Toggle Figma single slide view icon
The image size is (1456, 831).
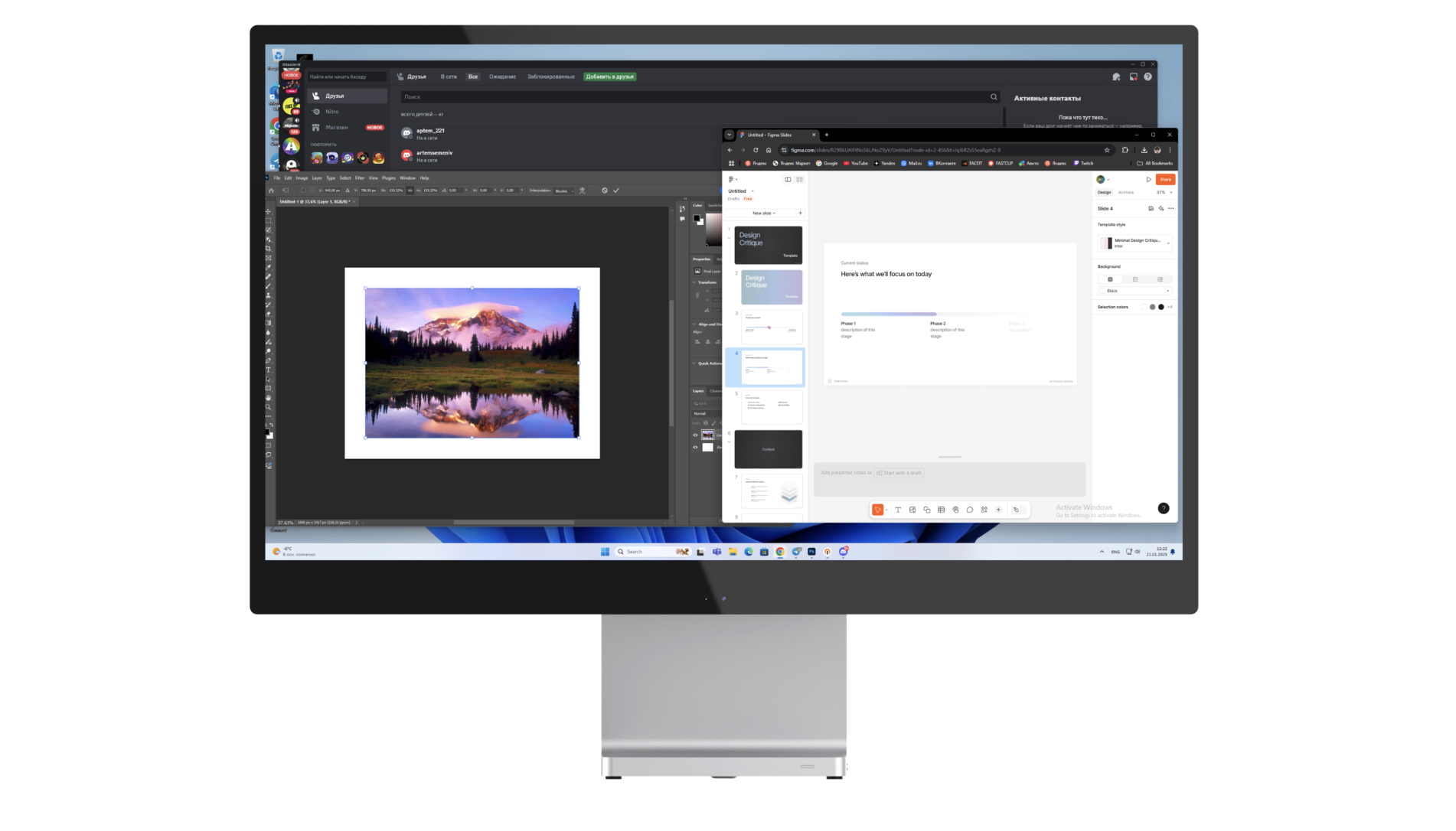point(788,180)
